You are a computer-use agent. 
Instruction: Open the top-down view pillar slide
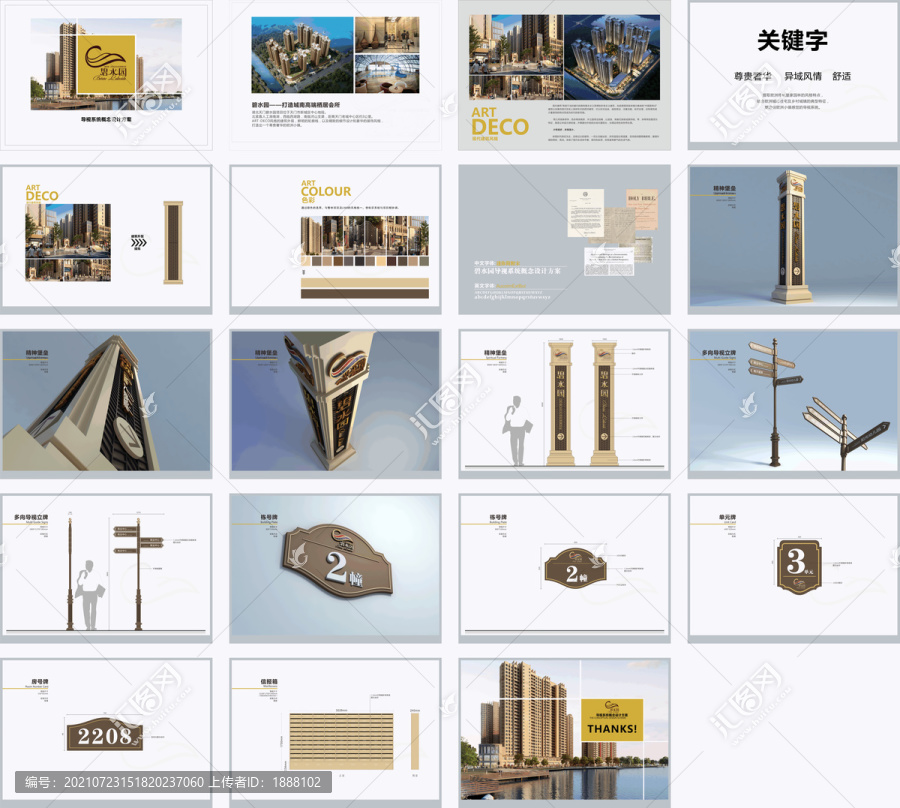(x=335, y=404)
